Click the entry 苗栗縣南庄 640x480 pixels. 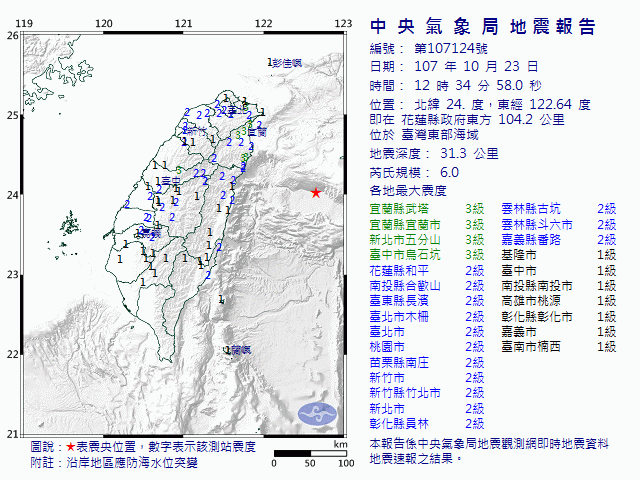[x=399, y=363]
